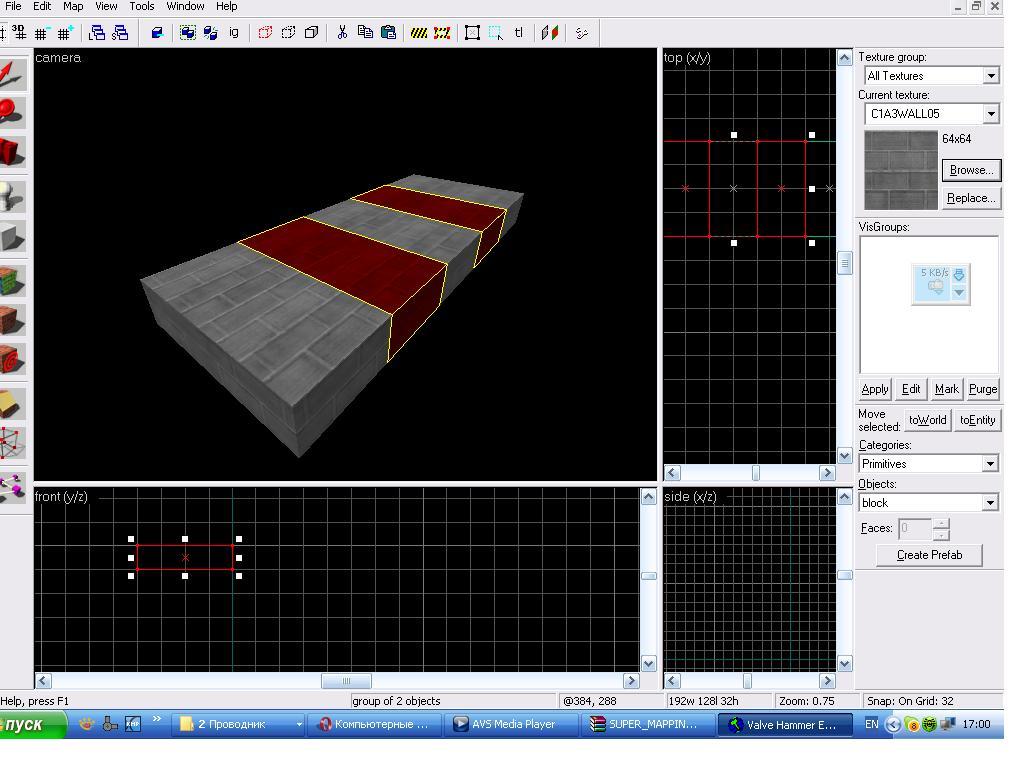Click the Cut scissors toolbar icon
Viewport: 1024px width, 768px height.
point(342,32)
